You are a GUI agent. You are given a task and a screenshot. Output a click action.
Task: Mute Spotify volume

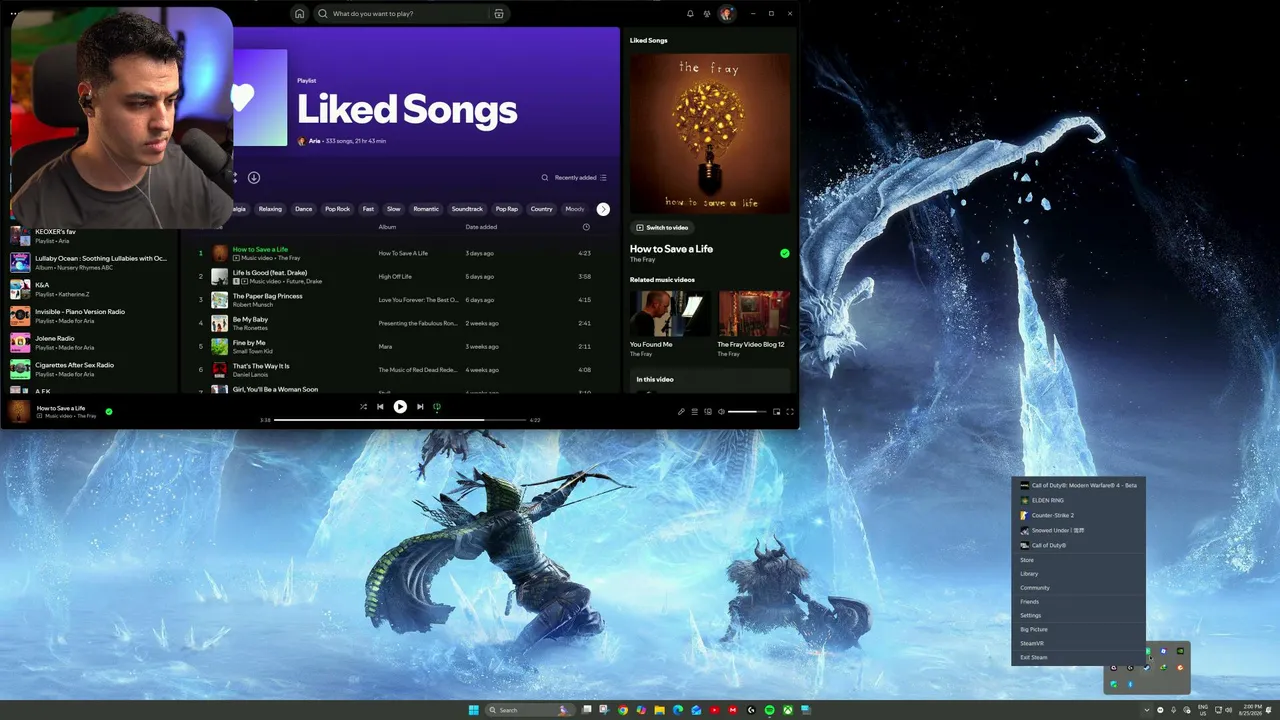click(721, 412)
